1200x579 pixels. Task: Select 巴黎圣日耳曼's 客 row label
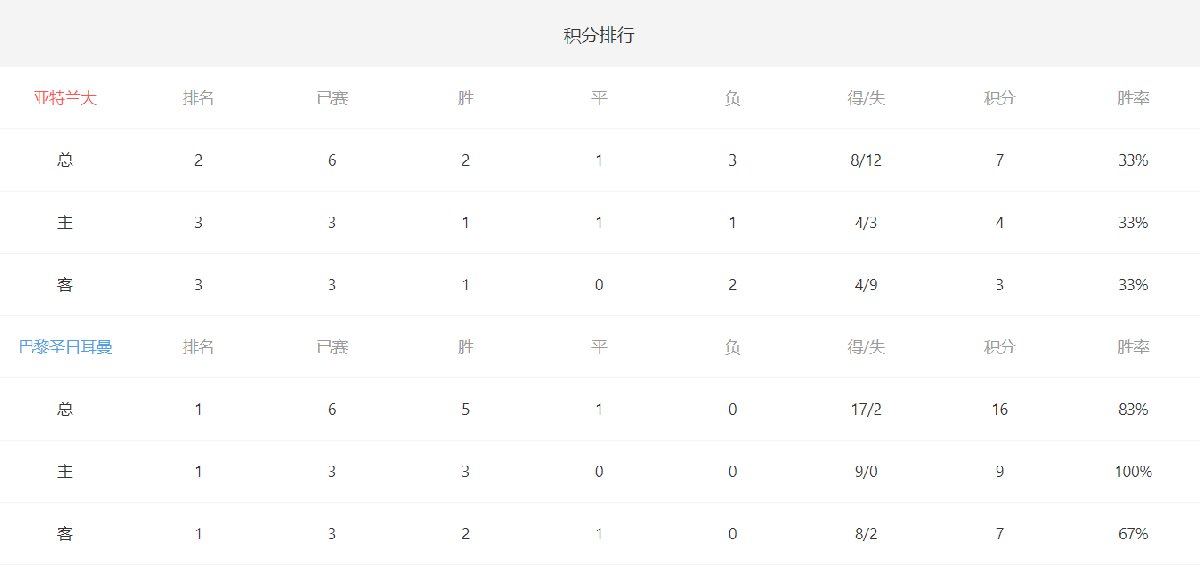click(65, 534)
